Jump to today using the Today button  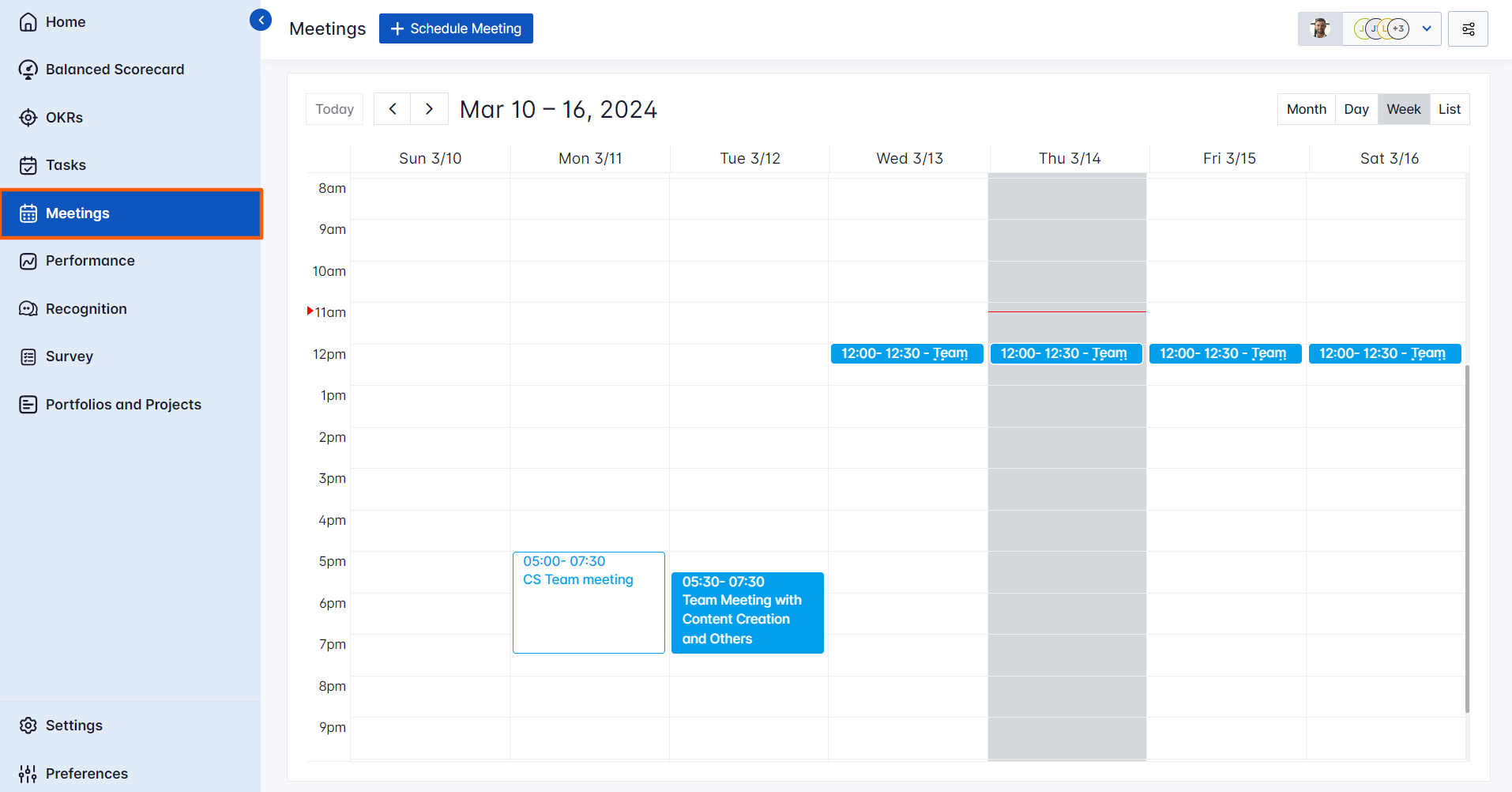(x=334, y=108)
